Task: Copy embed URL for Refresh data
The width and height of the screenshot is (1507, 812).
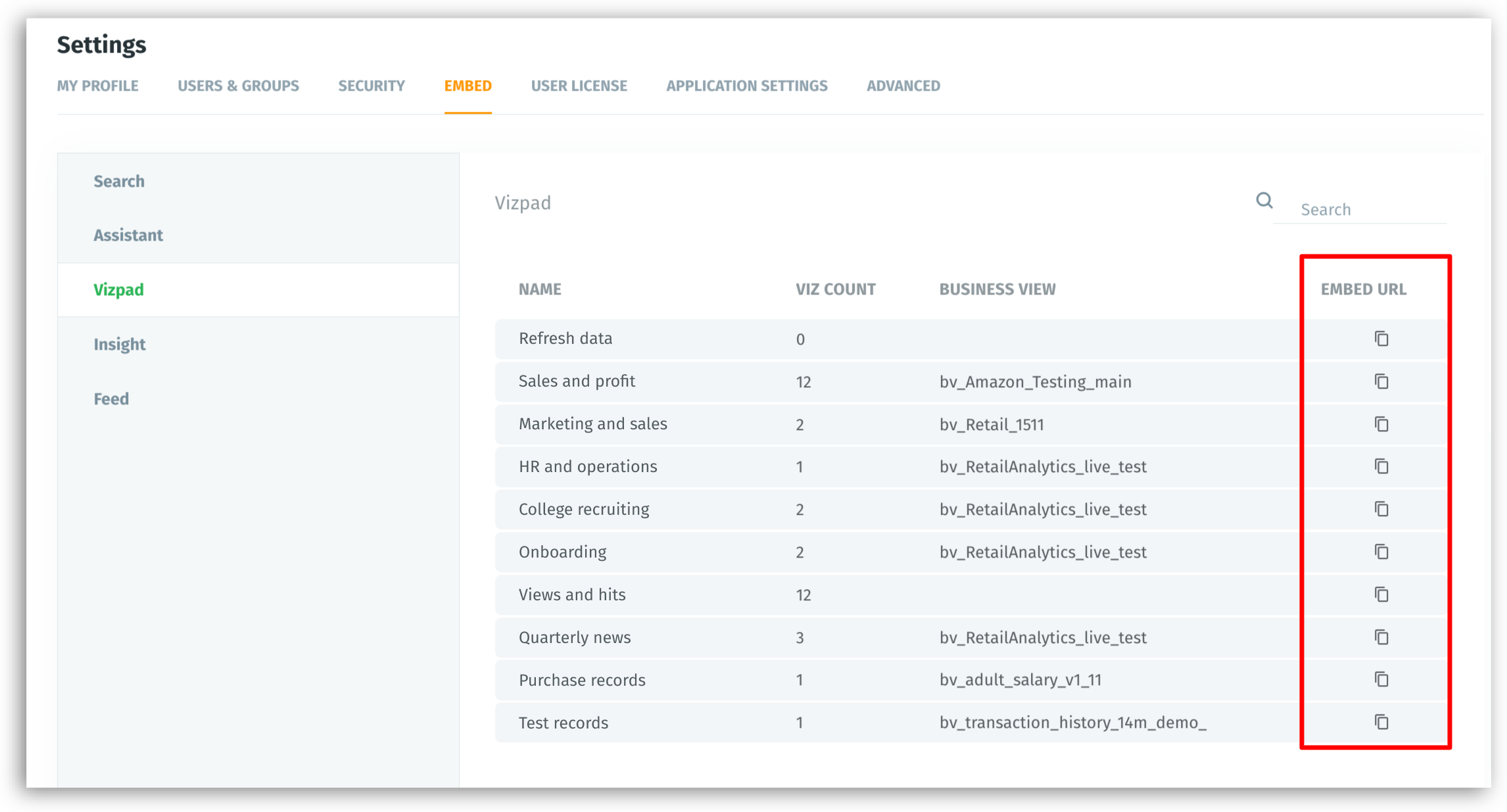Action: pyautogui.click(x=1381, y=339)
